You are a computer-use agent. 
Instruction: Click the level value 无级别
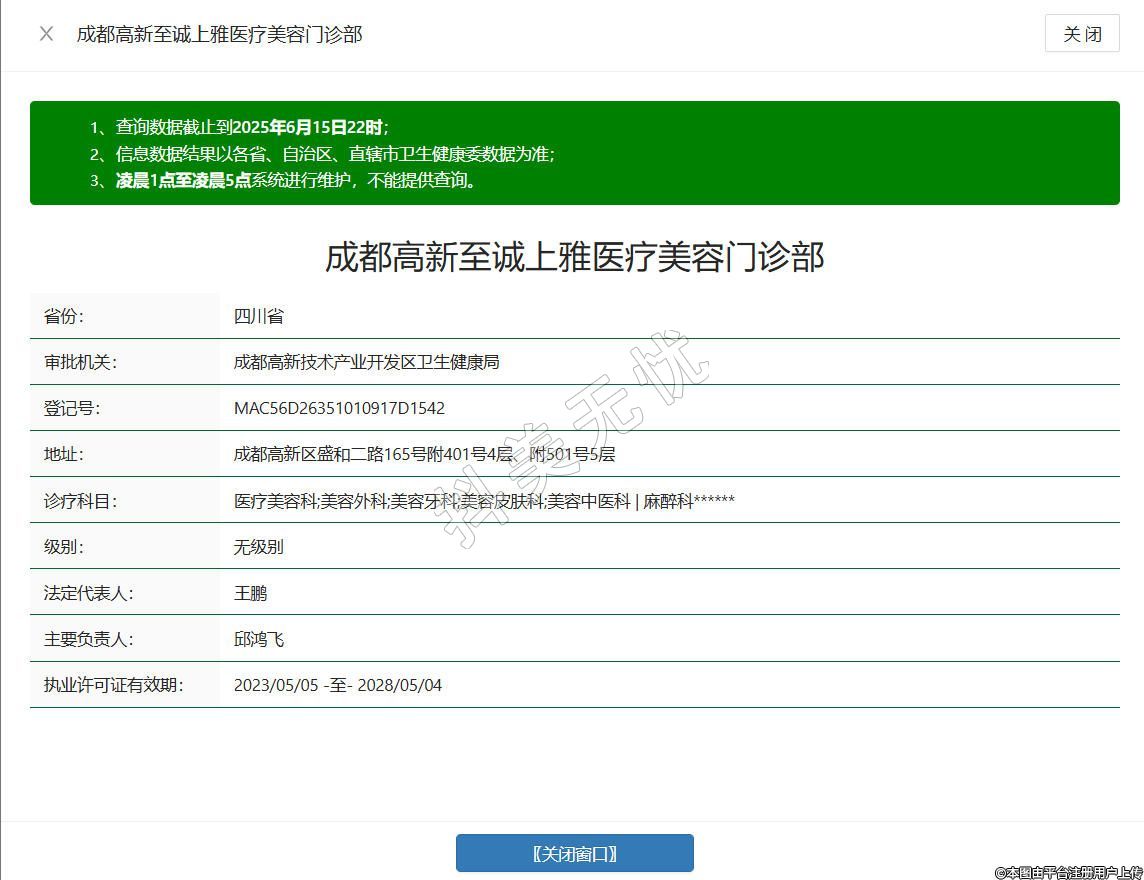tap(259, 547)
